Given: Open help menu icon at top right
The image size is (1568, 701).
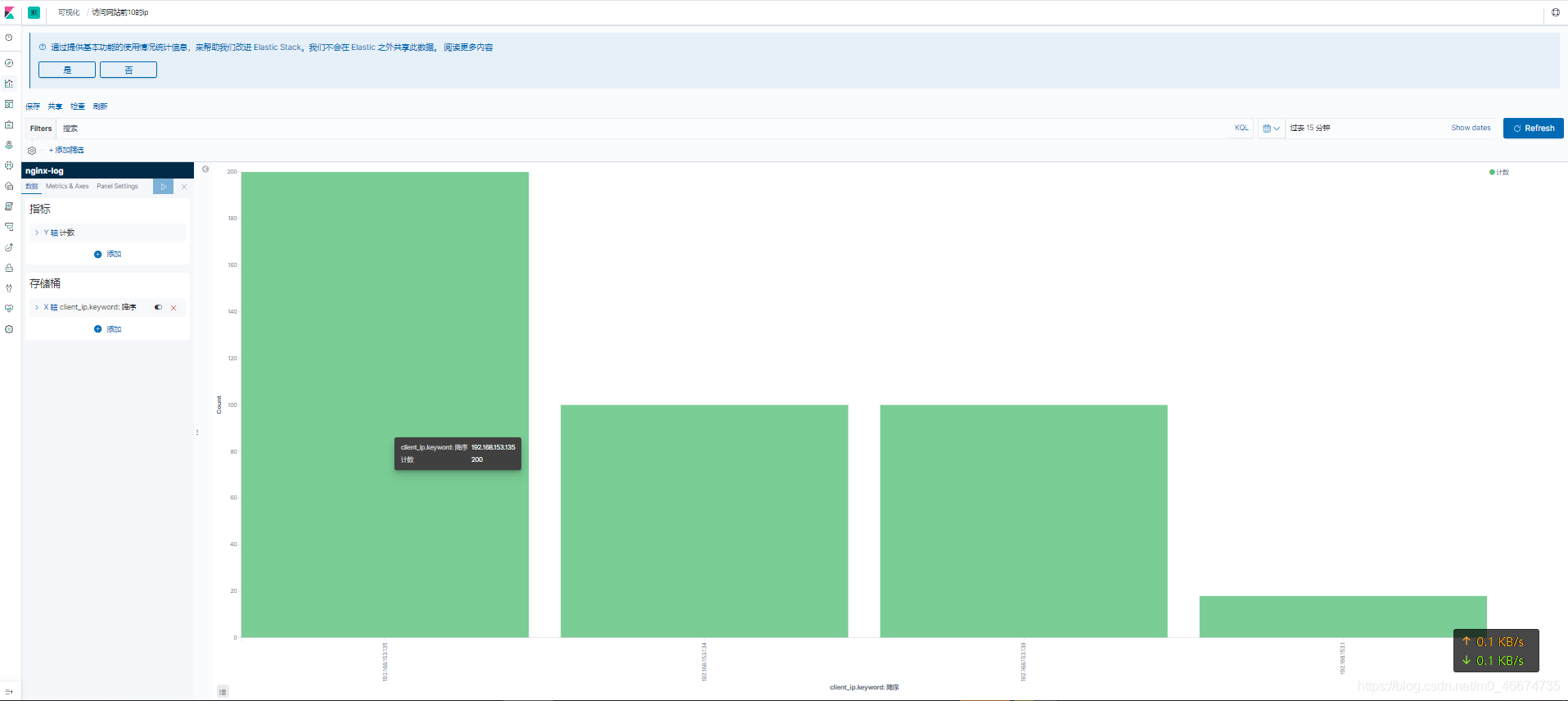Looking at the screenshot, I should 1556,12.
